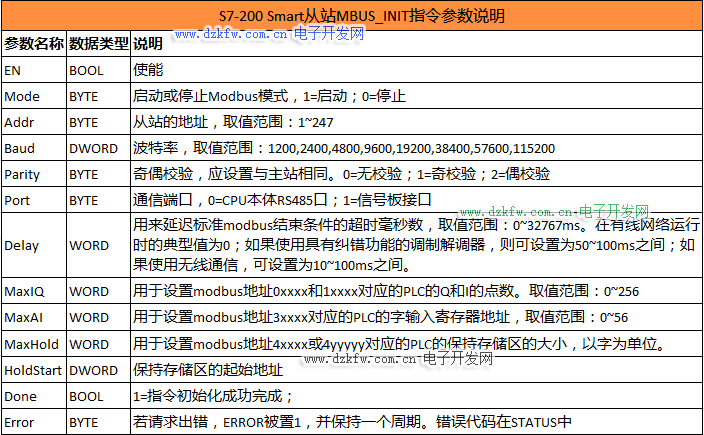Viewport: 704px width, 435px height.
Task: Click the '数据类型' column header
Action: 99,44
